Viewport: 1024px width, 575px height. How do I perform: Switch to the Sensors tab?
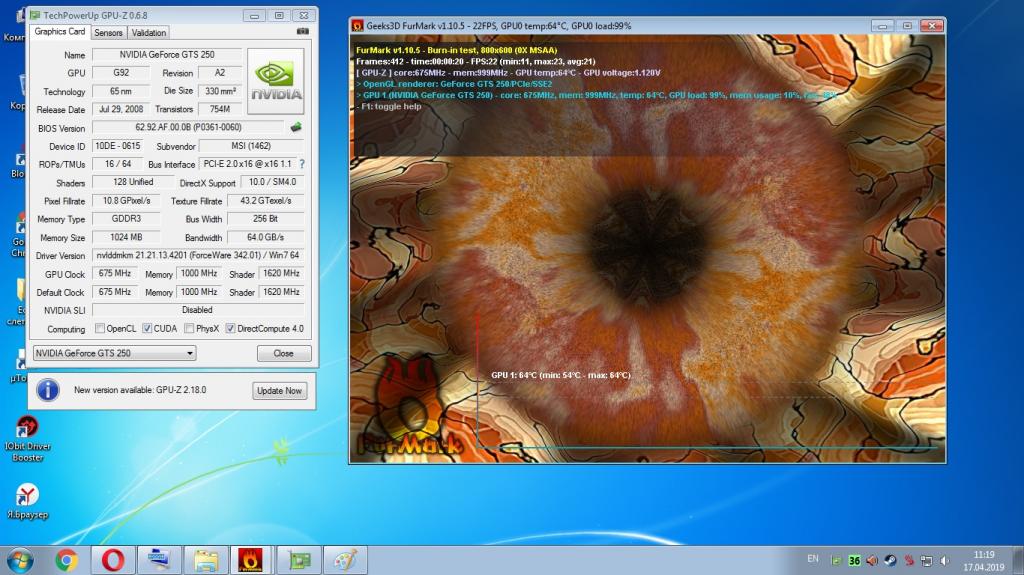click(x=108, y=33)
